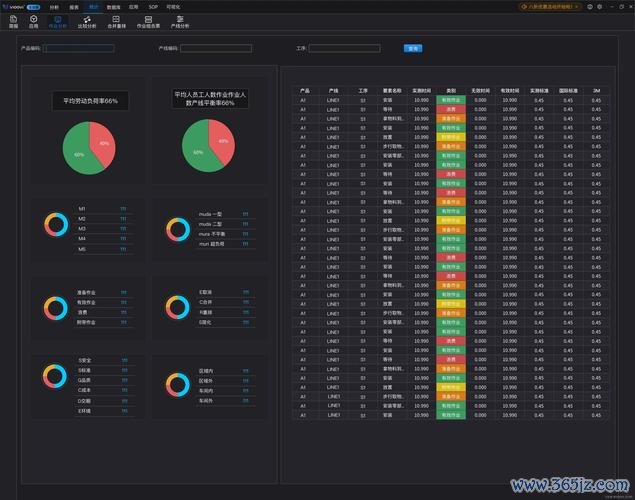
Task: Click the Vioovi logo at top left
Action: click(13, 7)
